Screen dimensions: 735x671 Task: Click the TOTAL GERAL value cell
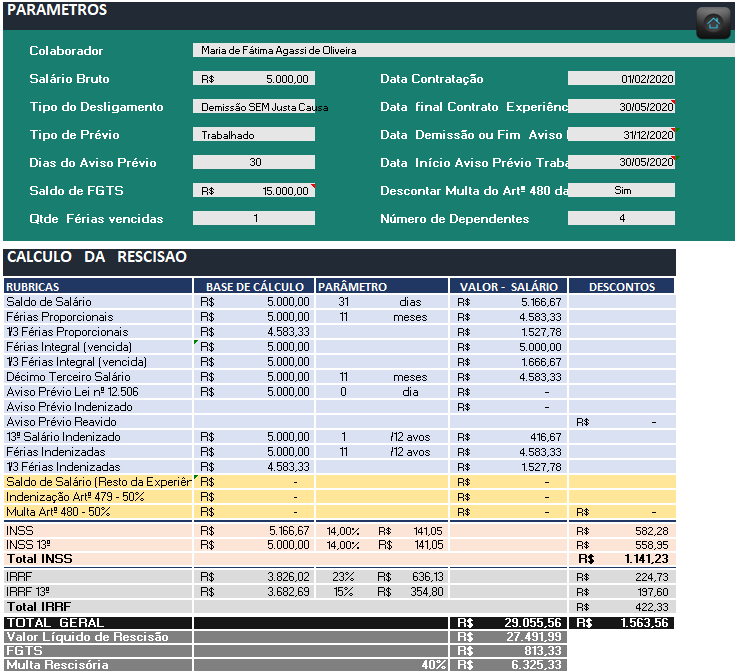510,622
